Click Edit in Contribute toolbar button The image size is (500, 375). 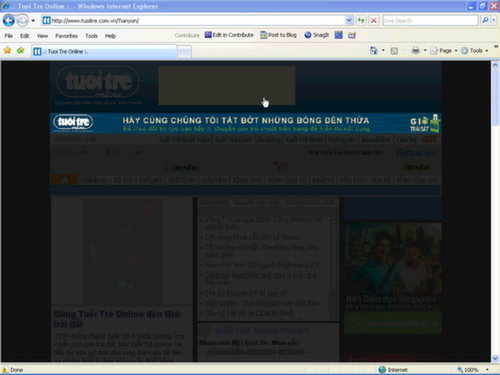229,35
